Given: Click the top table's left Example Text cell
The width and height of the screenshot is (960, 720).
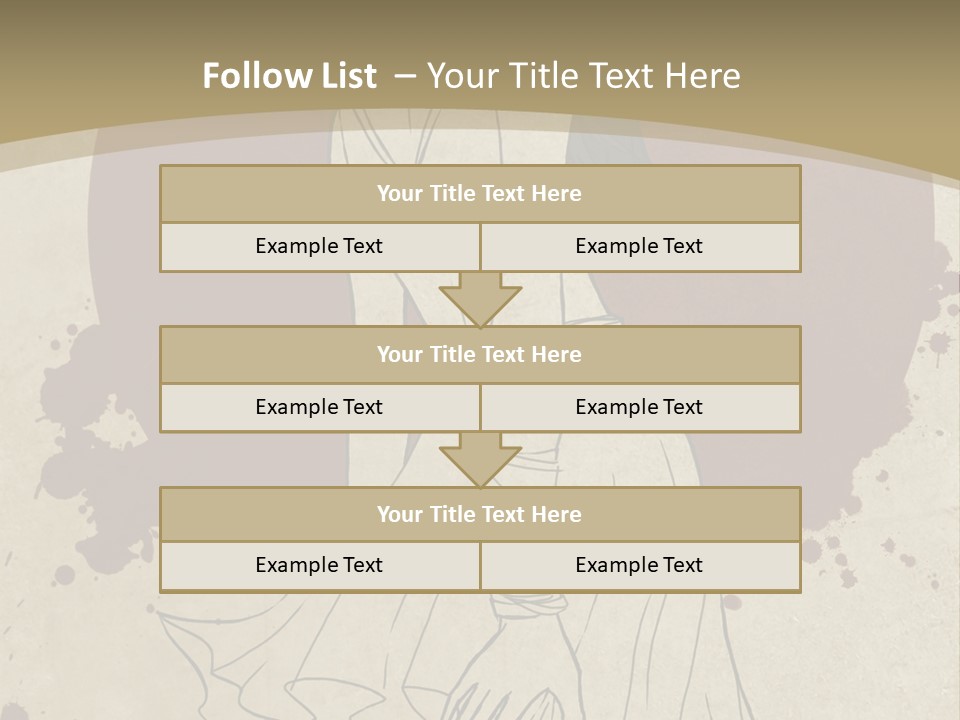Looking at the screenshot, I should click(x=319, y=246).
